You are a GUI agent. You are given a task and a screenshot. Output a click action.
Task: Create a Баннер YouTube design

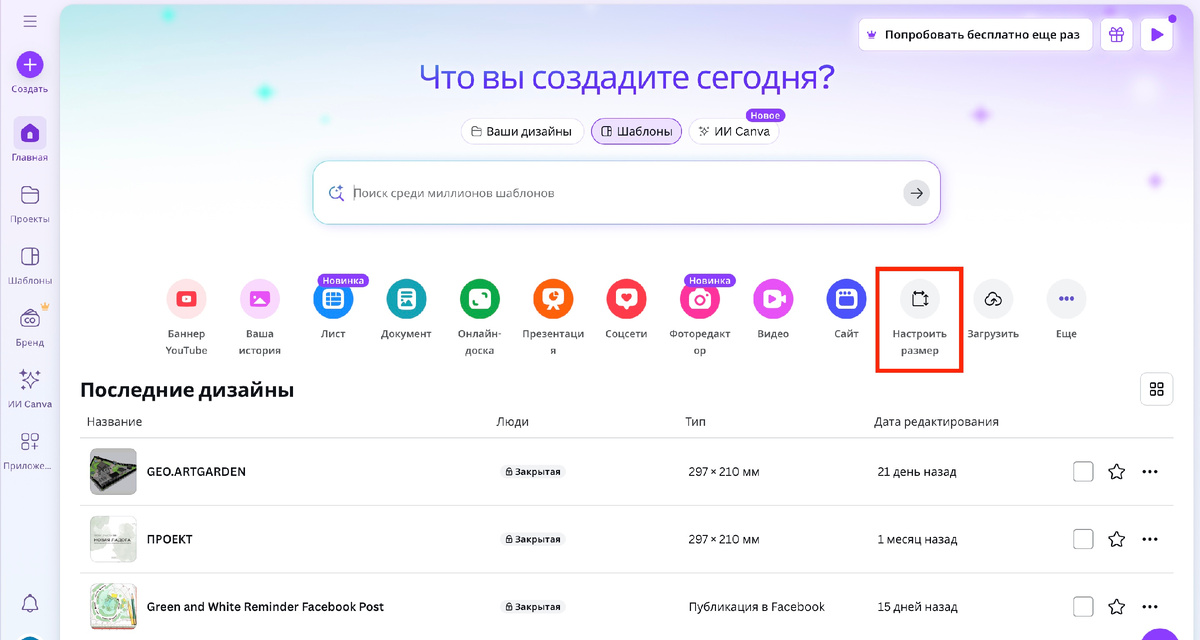pyautogui.click(x=186, y=317)
